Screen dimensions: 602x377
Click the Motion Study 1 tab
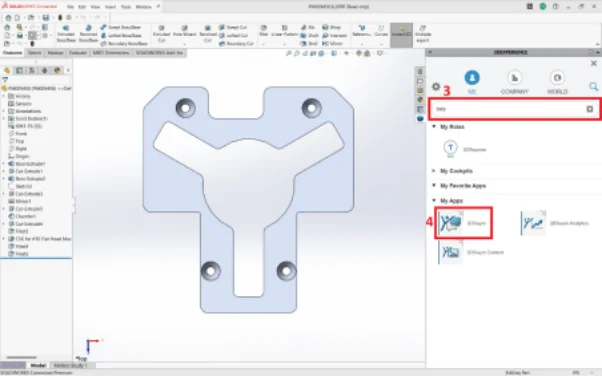point(70,365)
